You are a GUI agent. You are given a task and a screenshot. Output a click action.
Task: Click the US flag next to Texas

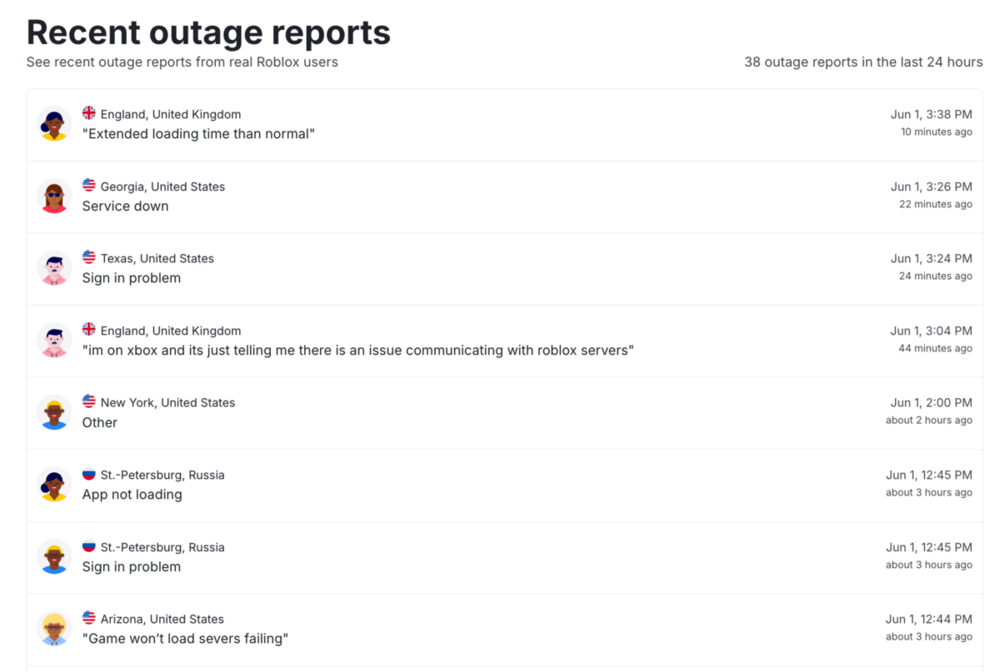[89, 257]
